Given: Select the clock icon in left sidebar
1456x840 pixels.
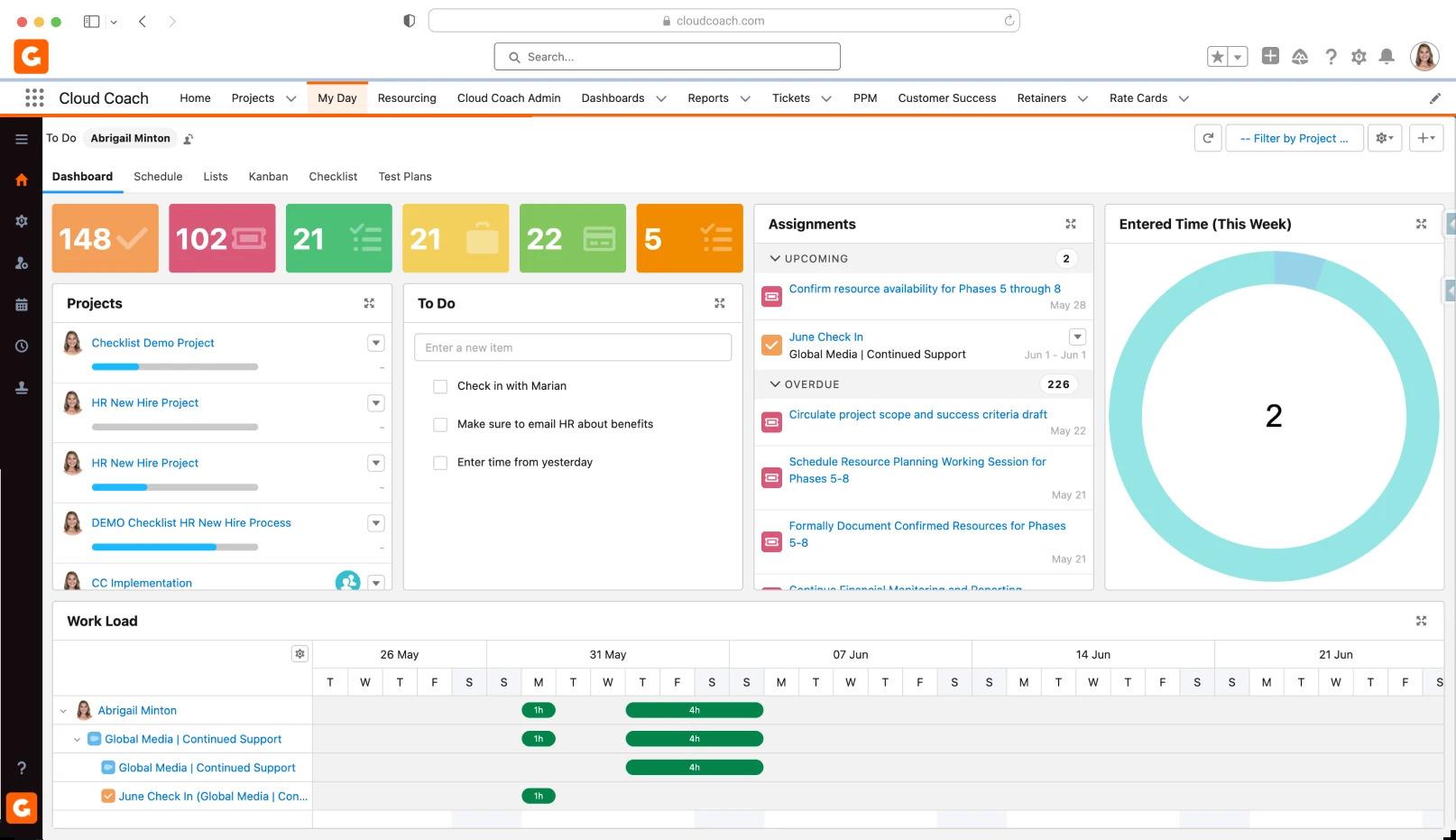Looking at the screenshot, I should coord(21,346).
